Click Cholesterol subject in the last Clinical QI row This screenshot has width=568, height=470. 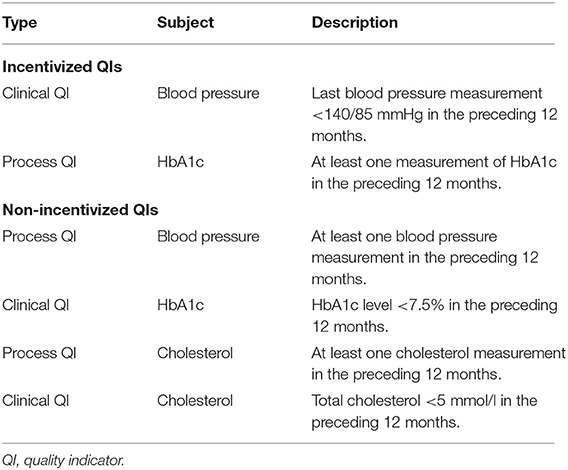(195, 401)
